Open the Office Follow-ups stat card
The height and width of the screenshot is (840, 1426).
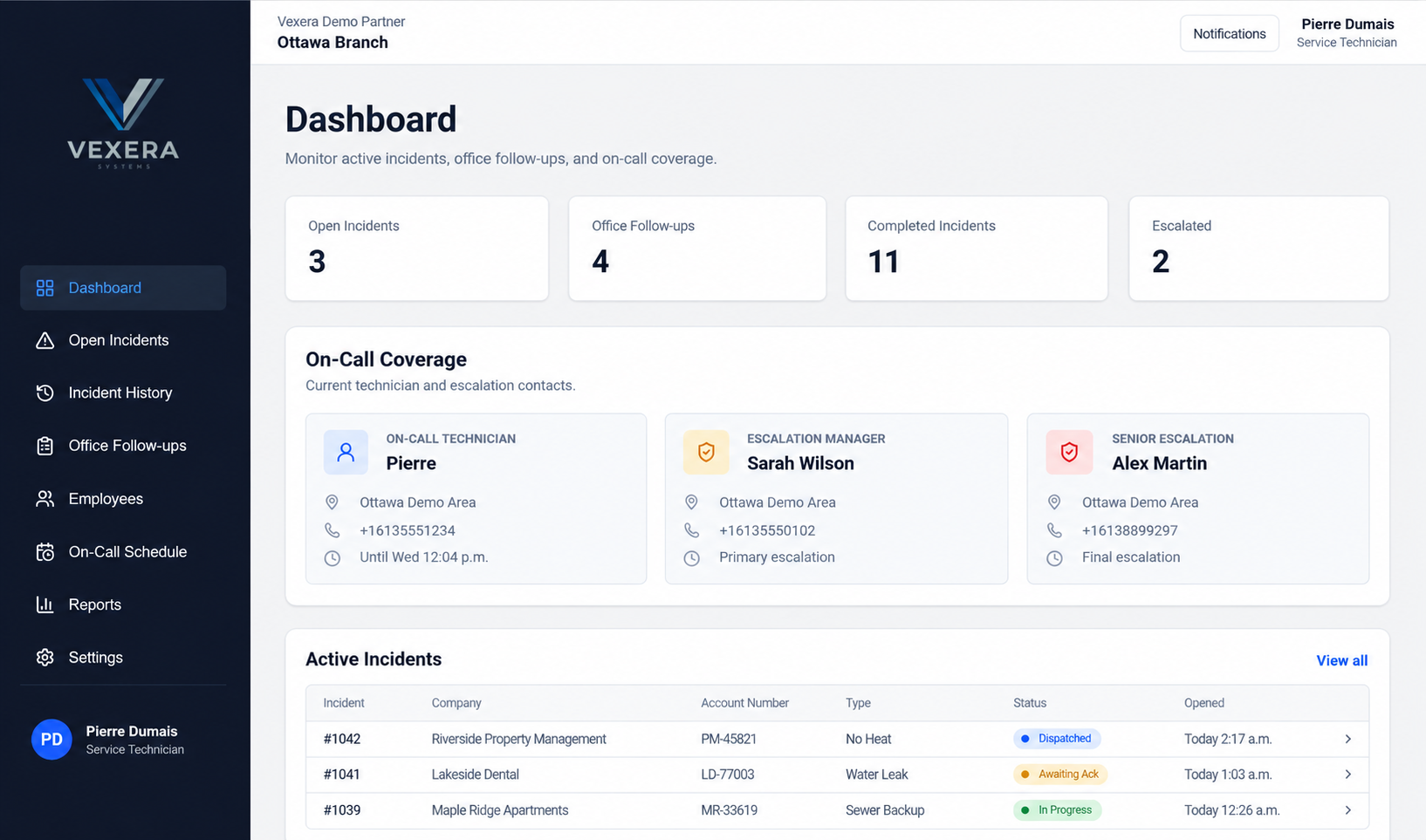pyautogui.click(x=697, y=249)
